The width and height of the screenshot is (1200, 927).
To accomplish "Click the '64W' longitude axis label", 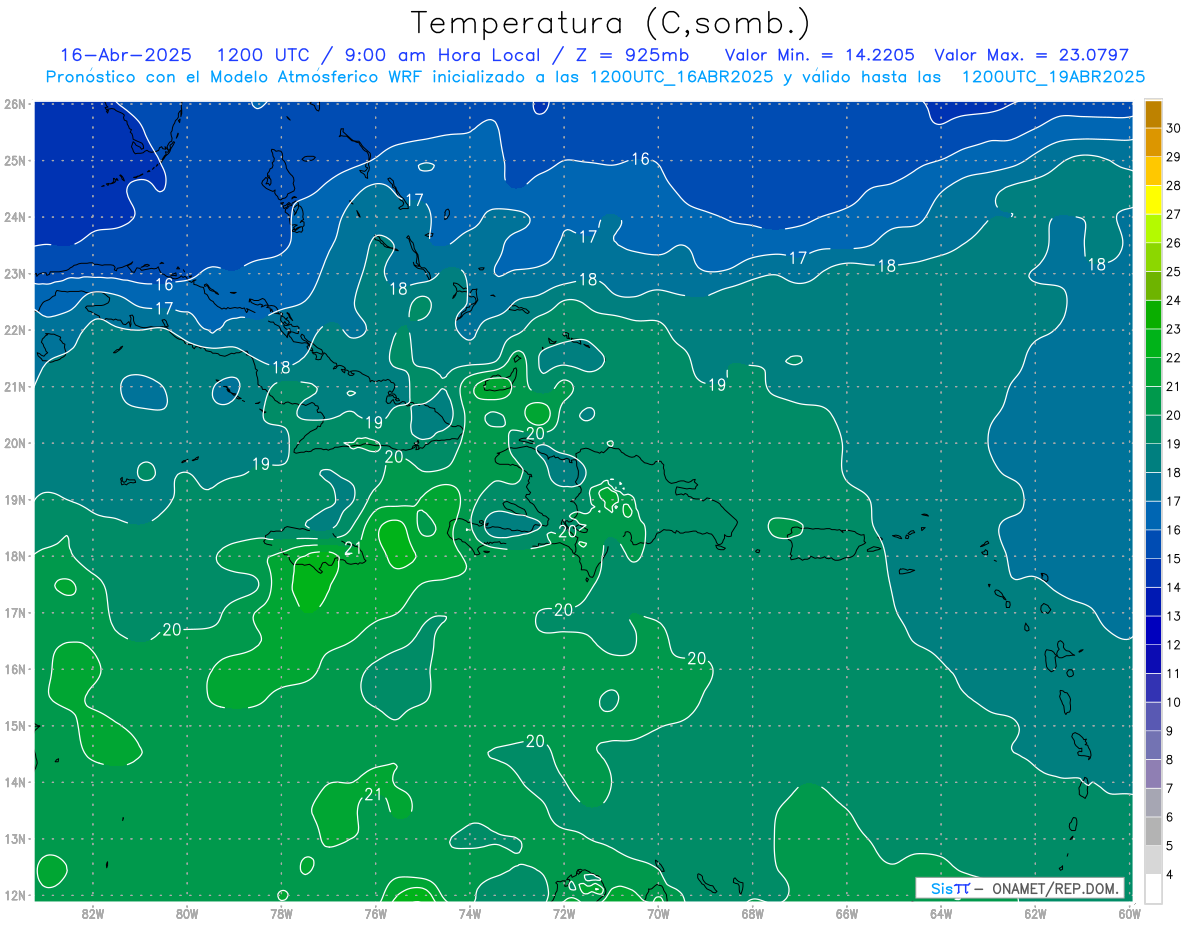I will pos(941,912).
